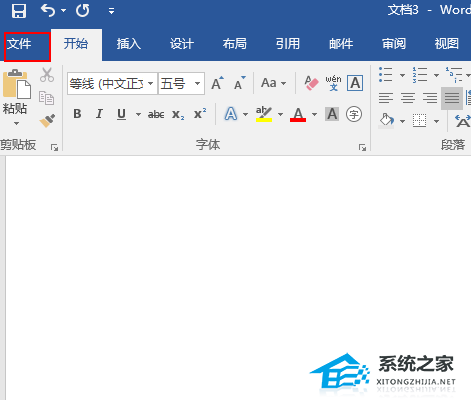Viewport: 471px width, 400px height.
Task: Open the font name dropdown
Action: coord(151,83)
